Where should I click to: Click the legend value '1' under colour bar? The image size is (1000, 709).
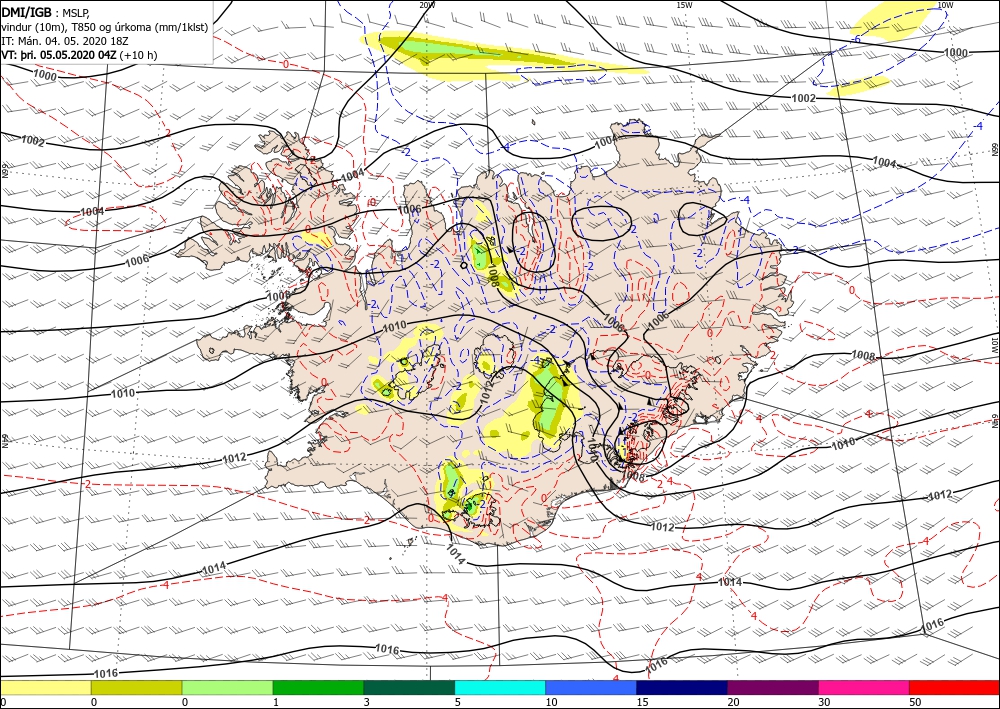(x=276, y=702)
